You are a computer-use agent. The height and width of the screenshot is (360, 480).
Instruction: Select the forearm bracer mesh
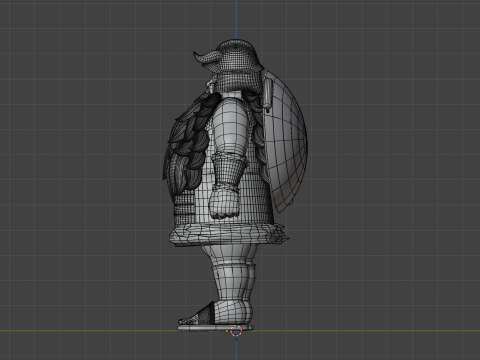click(229, 173)
